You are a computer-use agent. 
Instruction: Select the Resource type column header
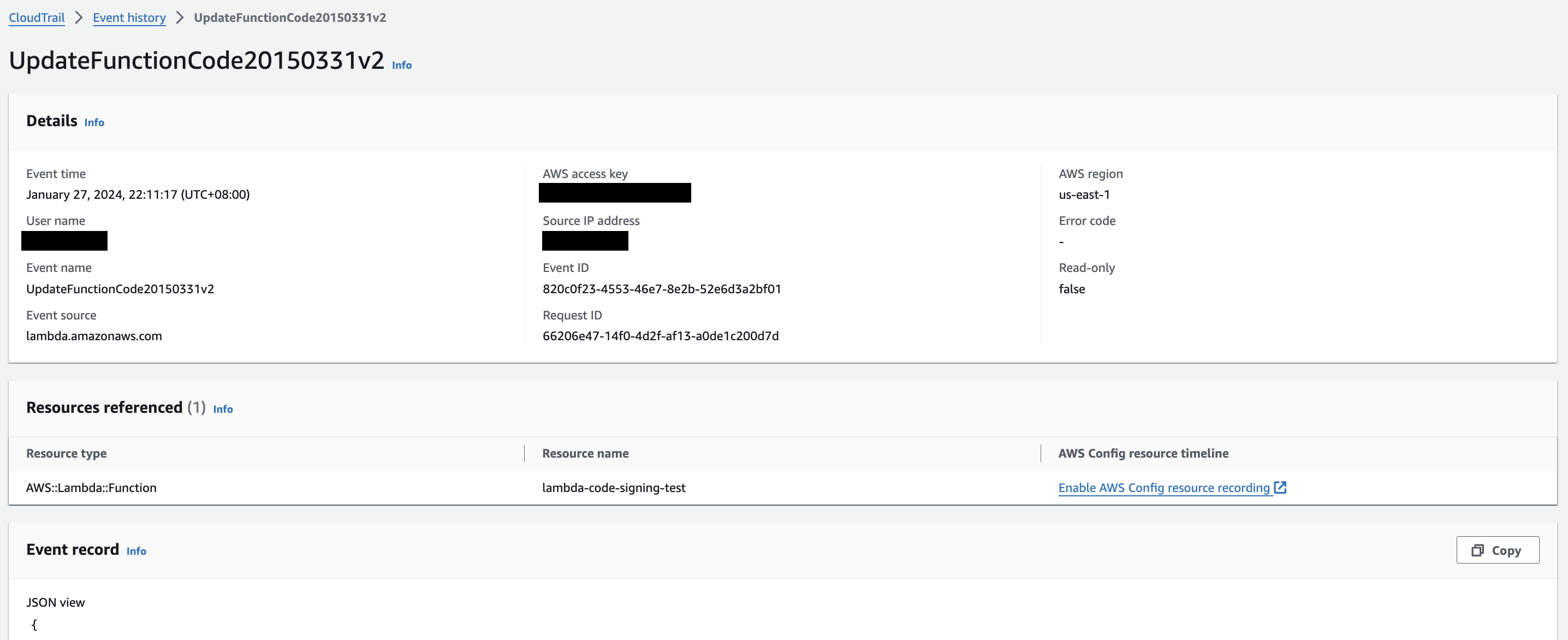(67, 453)
